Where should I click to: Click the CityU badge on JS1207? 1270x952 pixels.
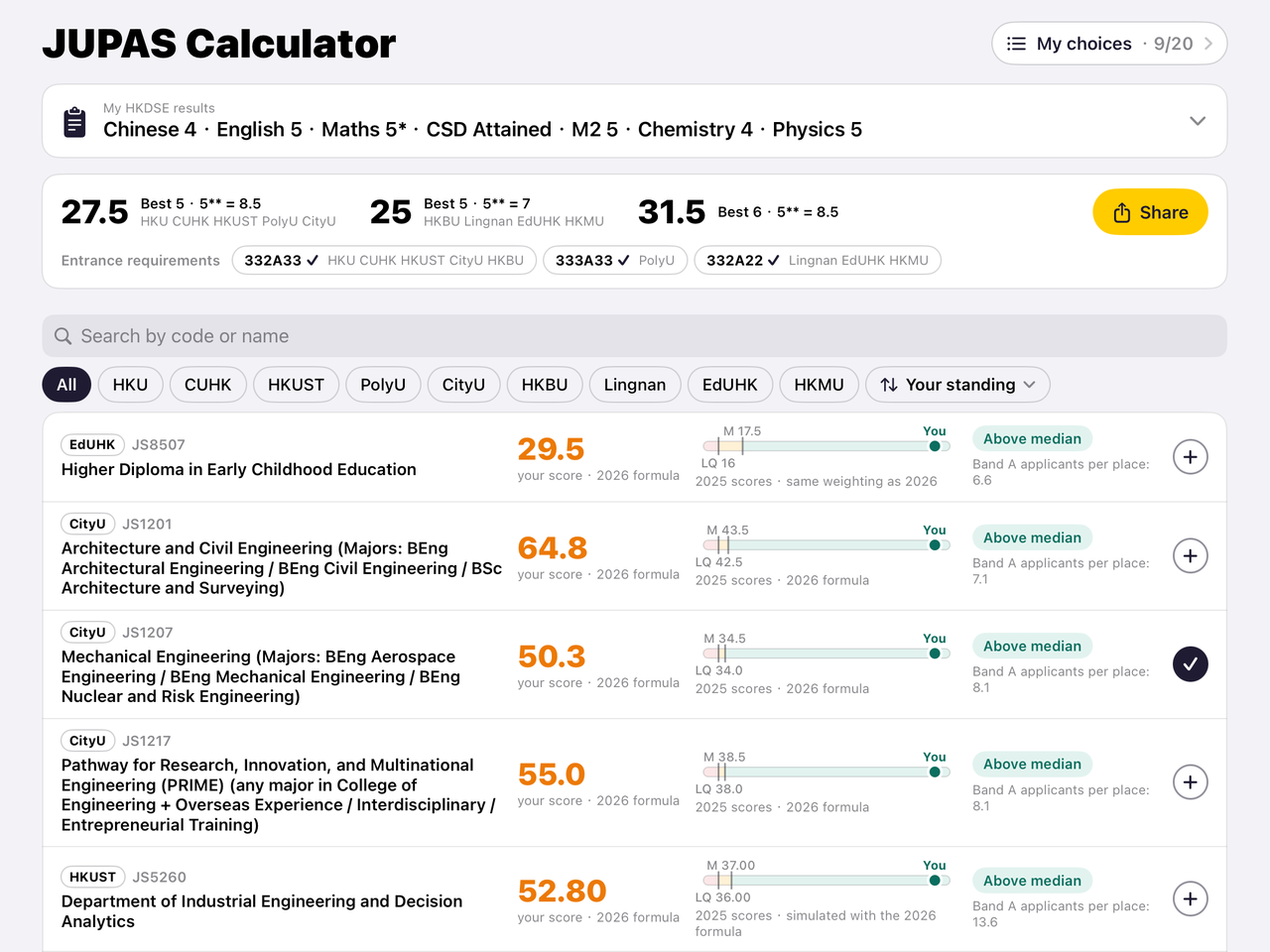point(87,633)
